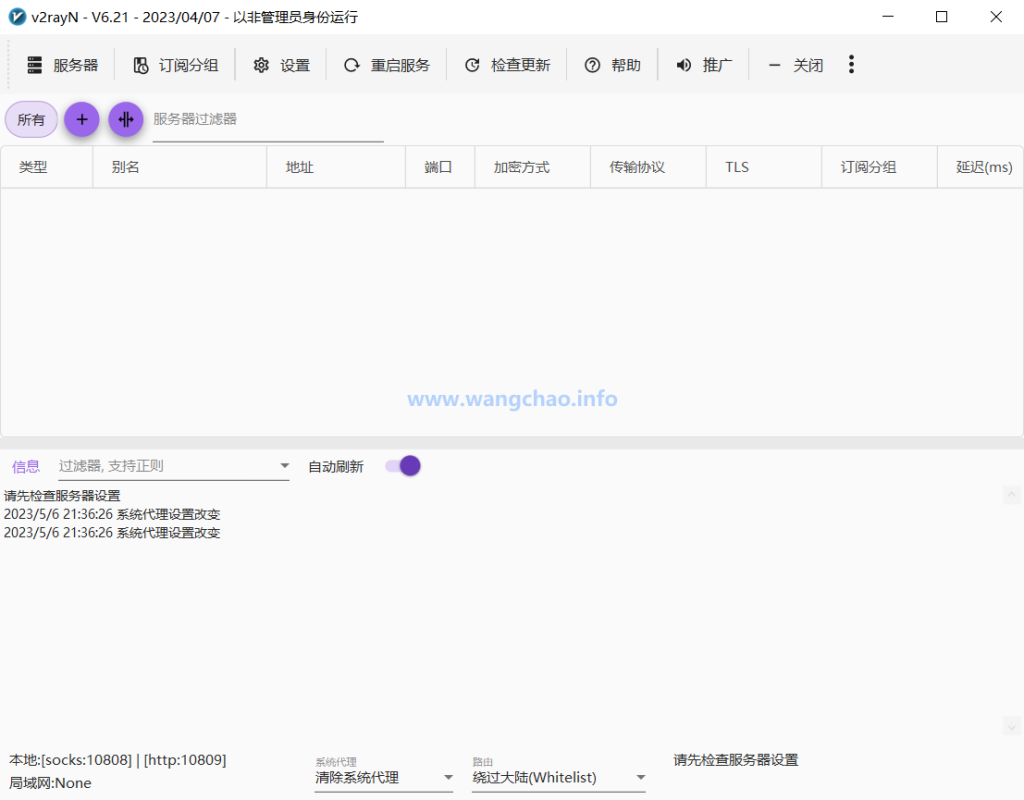
Task: Click the v2rayN app icon in title bar
Action: click(17, 17)
